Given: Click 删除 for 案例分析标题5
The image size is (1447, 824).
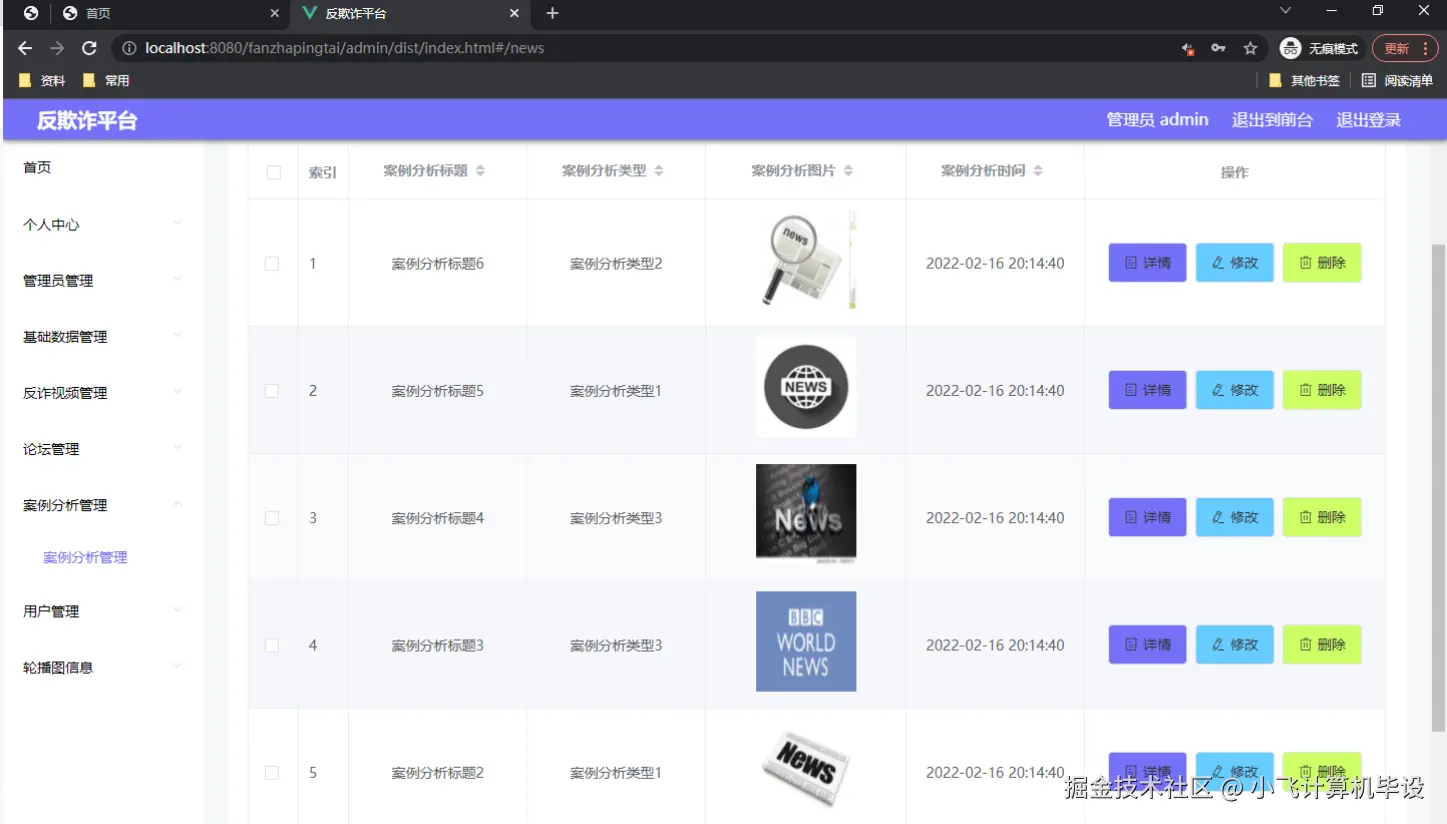Looking at the screenshot, I should pos(1322,390).
